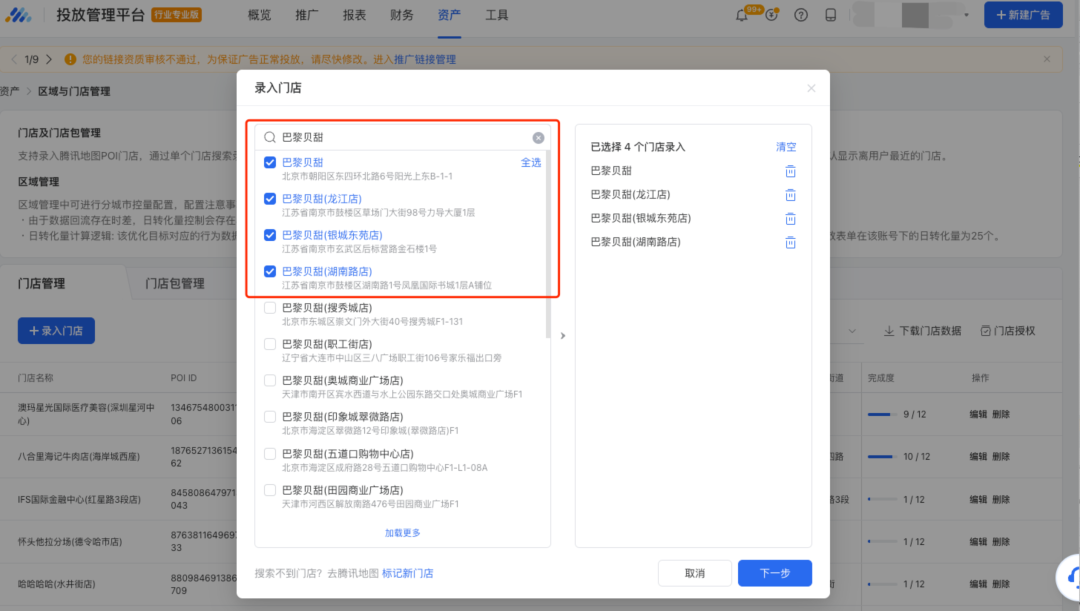The width and height of the screenshot is (1080, 611).
Task: Switch to the 门店包管理 tab
Action: click(x=175, y=284)
